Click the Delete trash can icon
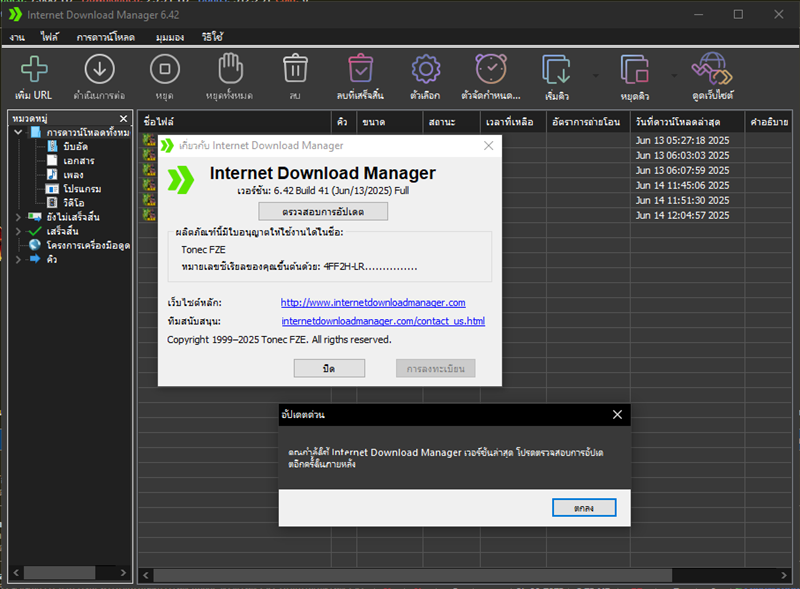 (295, 68)
